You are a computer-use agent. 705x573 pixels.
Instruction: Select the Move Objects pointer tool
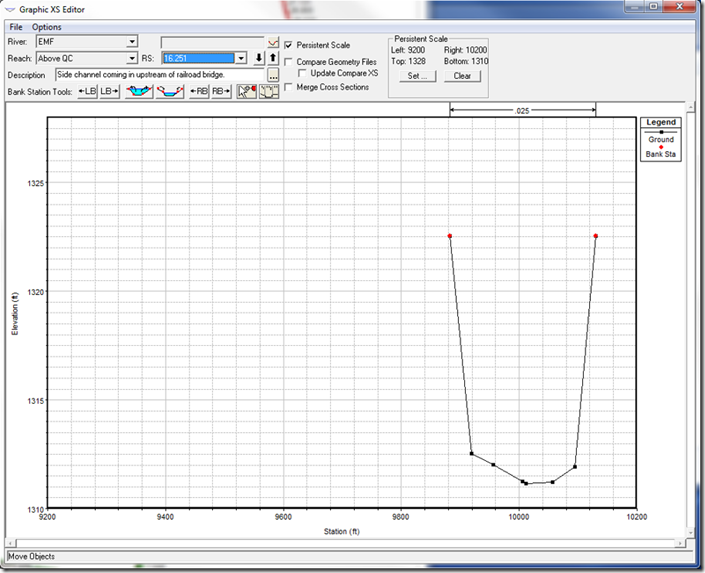247,91
